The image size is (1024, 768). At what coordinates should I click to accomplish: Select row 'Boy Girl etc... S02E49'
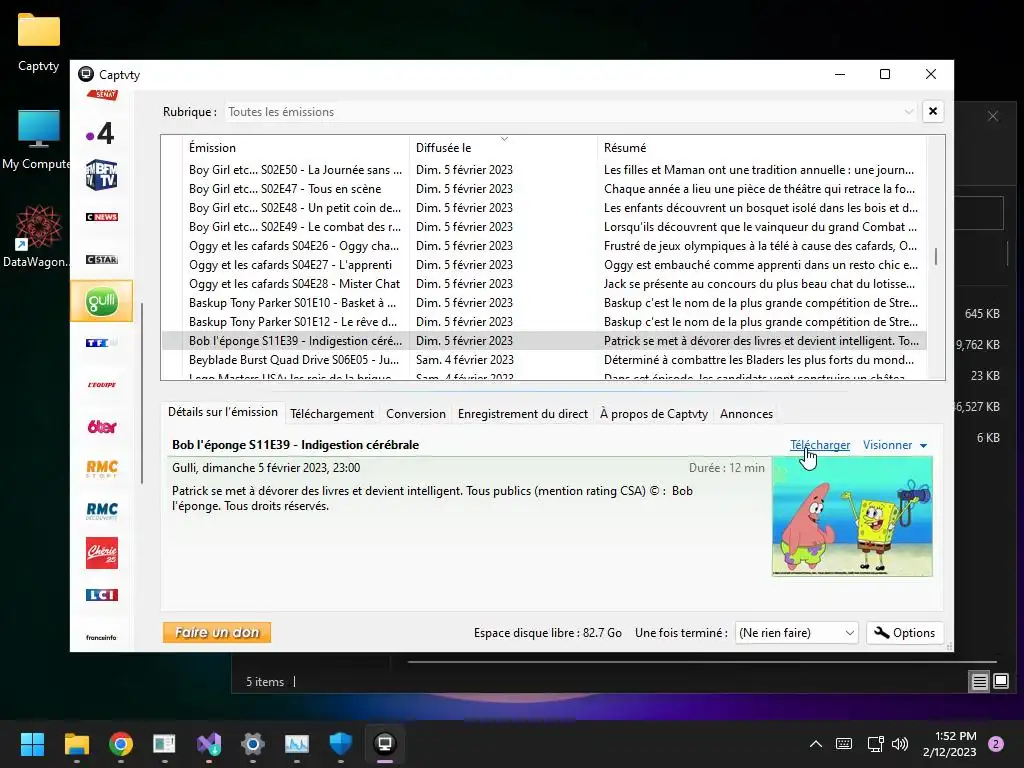(x=543, y=227)
